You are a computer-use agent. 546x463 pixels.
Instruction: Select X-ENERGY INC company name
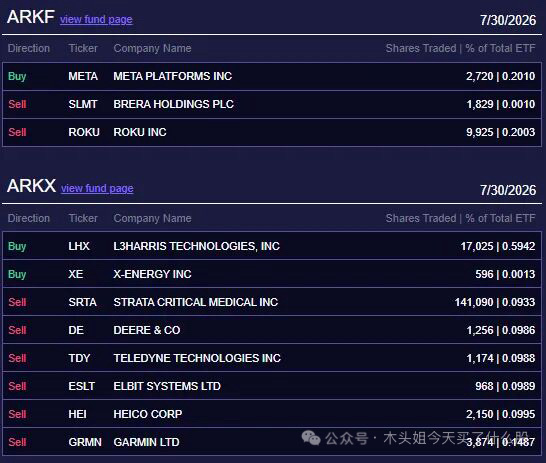click(x=153, y=274)
